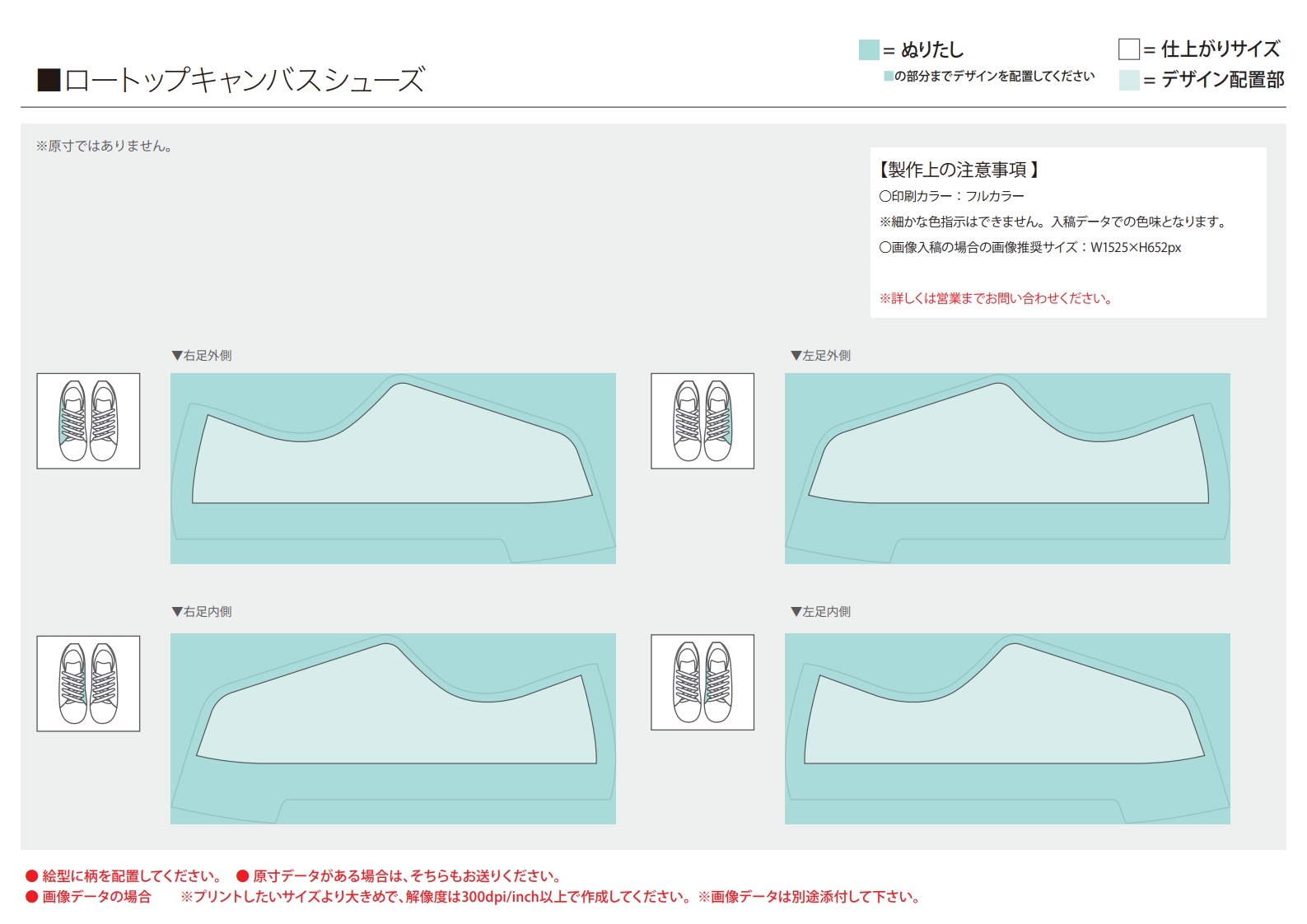1307x924 pixels.
Task: Click the 絵型に柄を配置してください instruction
Action: pyautogui.click(x=124, y=875)
